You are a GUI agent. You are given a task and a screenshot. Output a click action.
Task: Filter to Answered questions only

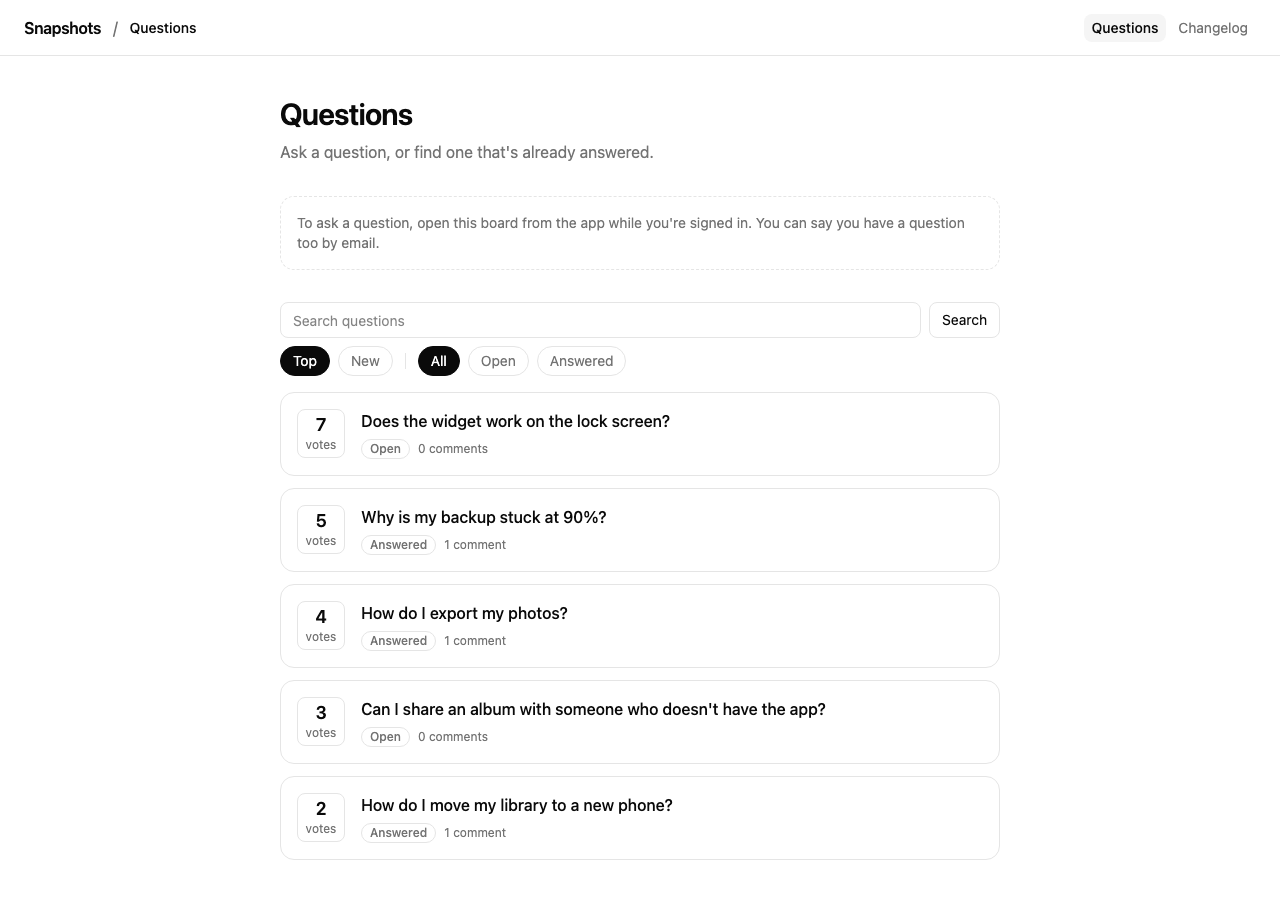tap(581, 361)
